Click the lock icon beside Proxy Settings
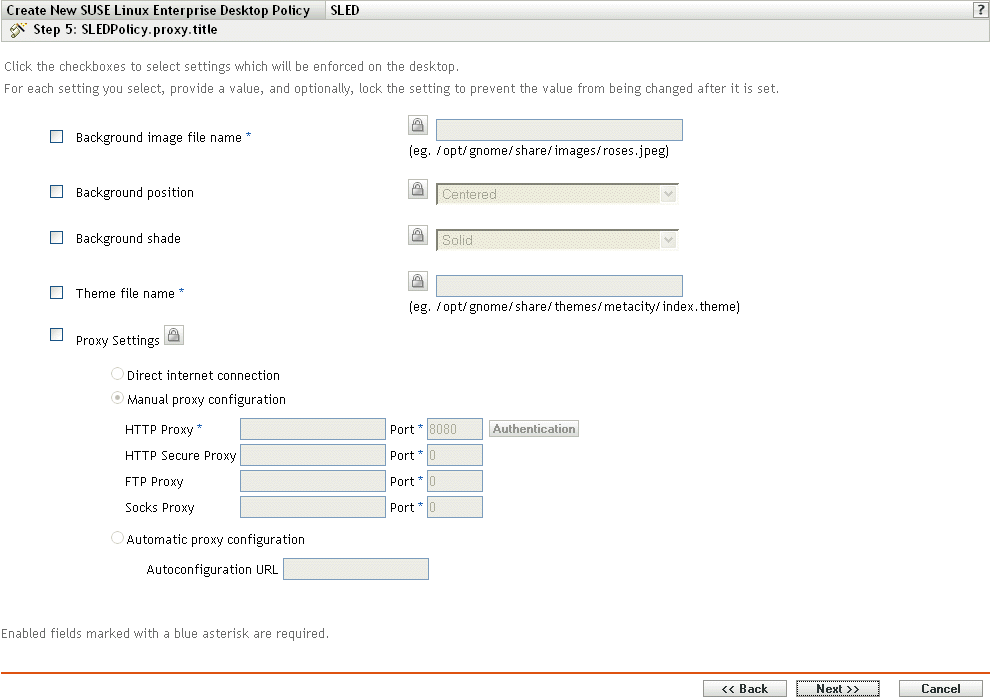Screen dimensions: 991x700 pos(173,335)
